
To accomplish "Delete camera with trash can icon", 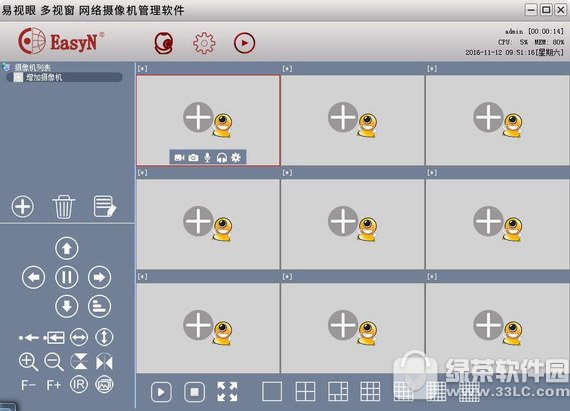I will pyautogui.click(x=64, y=206).
